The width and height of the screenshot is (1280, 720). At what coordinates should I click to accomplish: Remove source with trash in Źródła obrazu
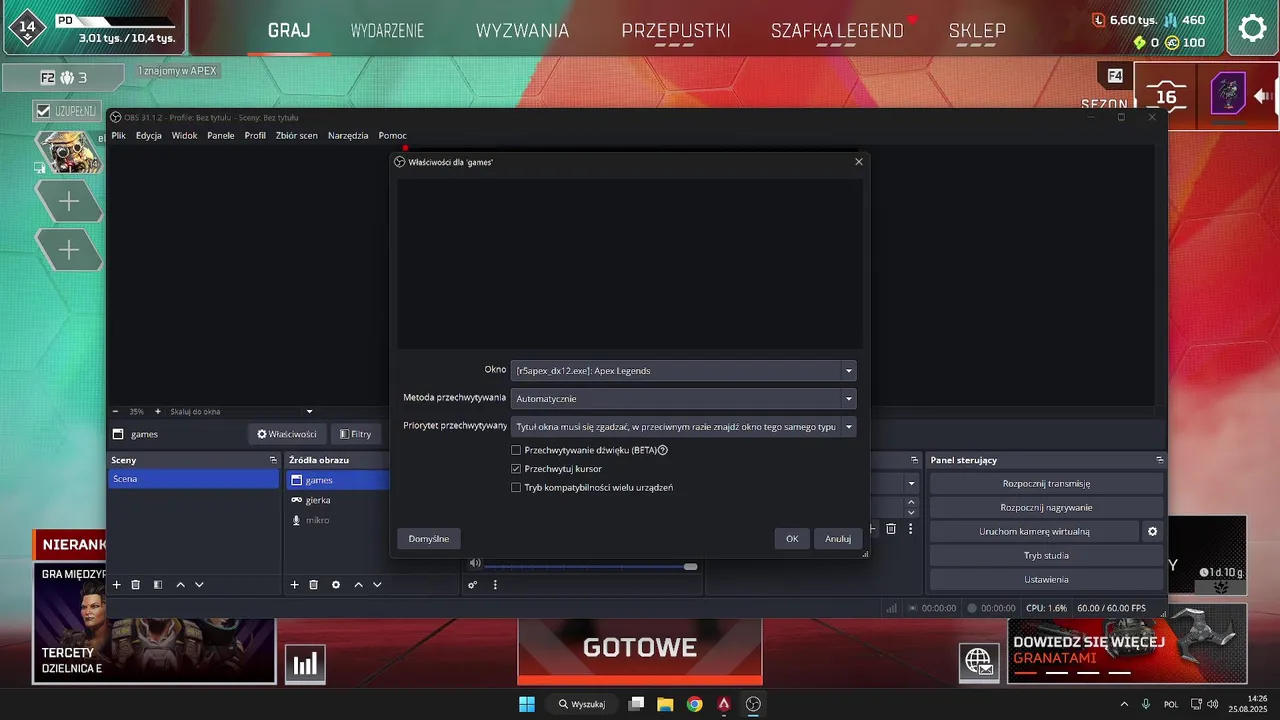313,585
